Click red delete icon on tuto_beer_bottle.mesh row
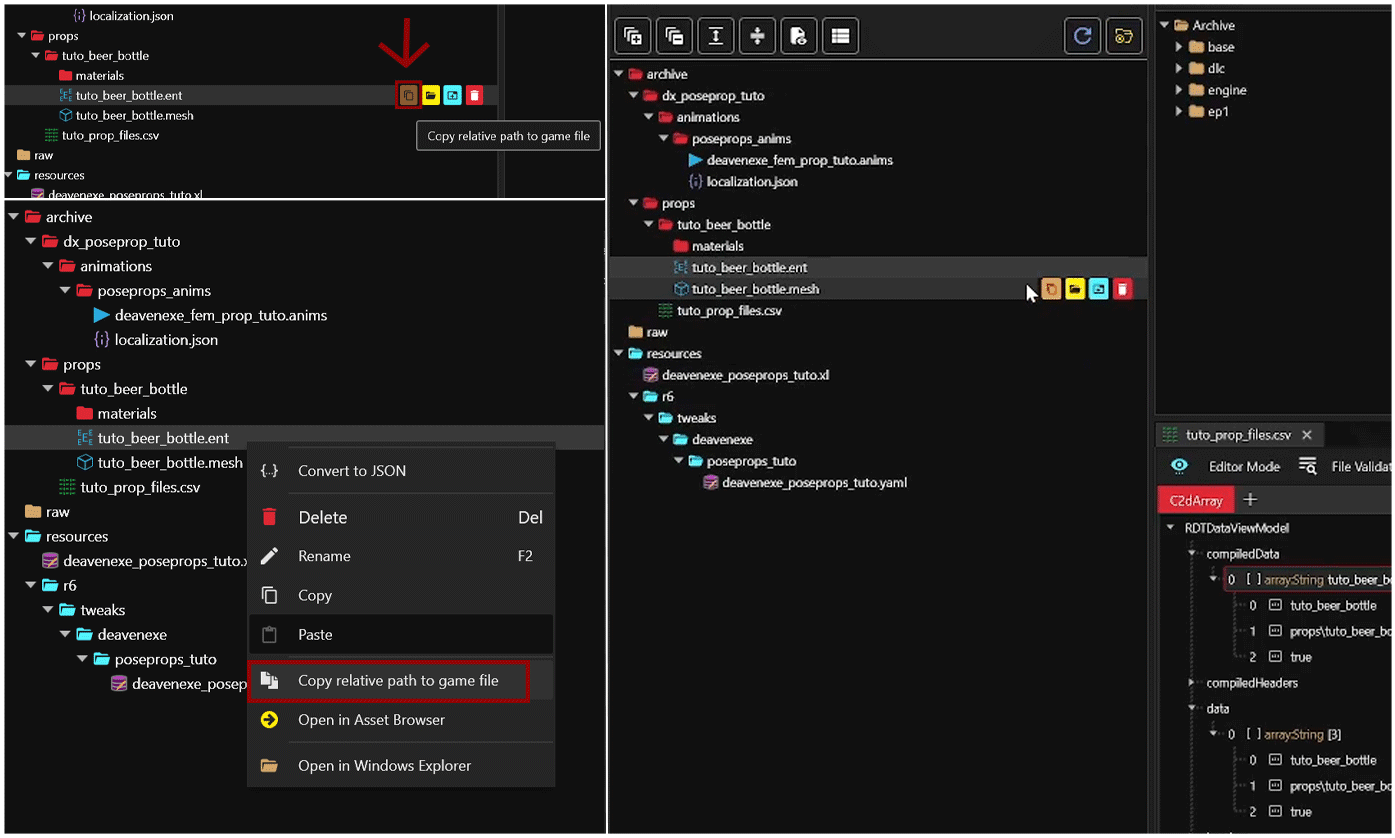The image size is (1395, 838). tap(1123, 289)
